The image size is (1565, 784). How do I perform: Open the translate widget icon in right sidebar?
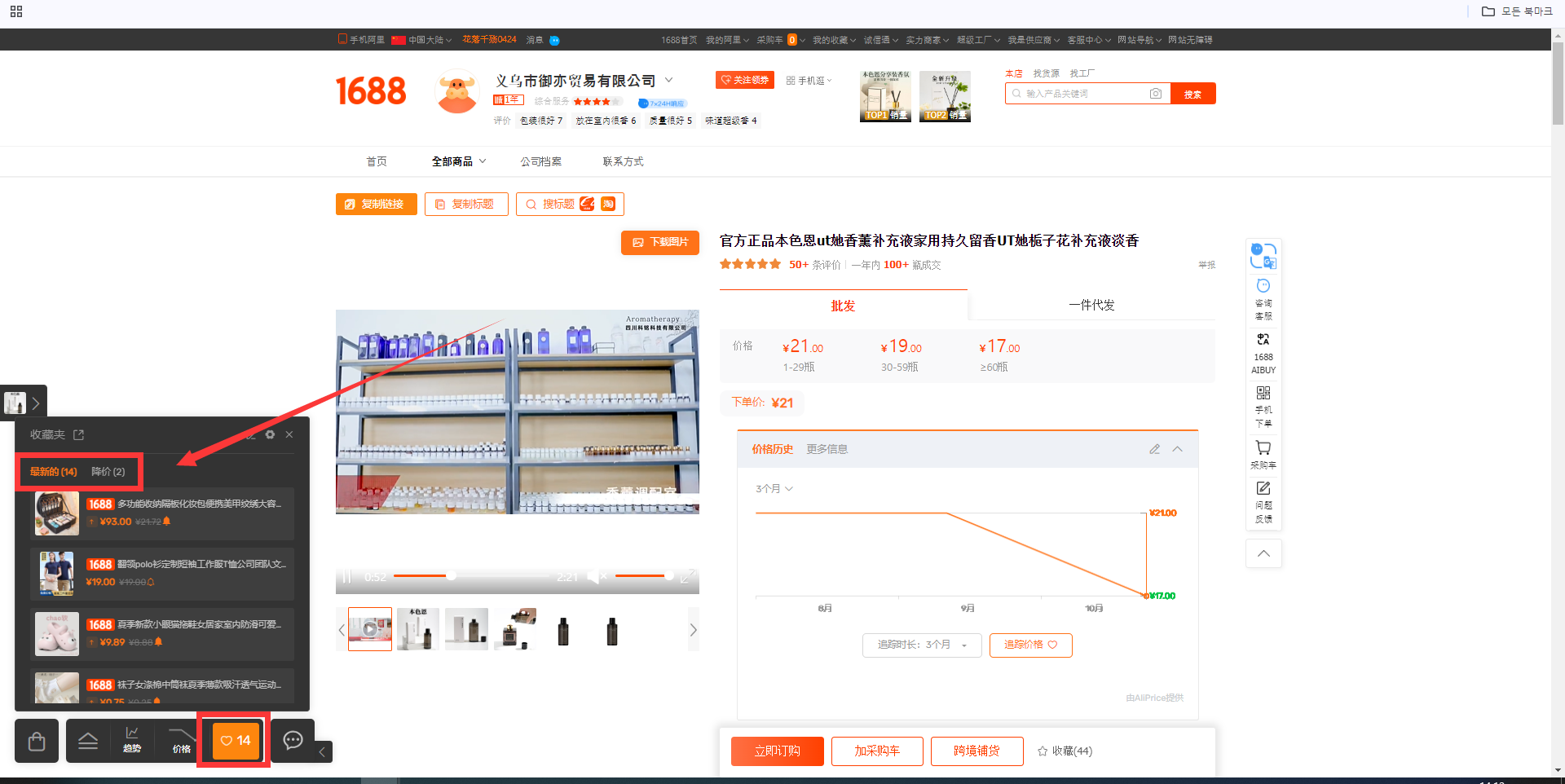click(1263, 256)
